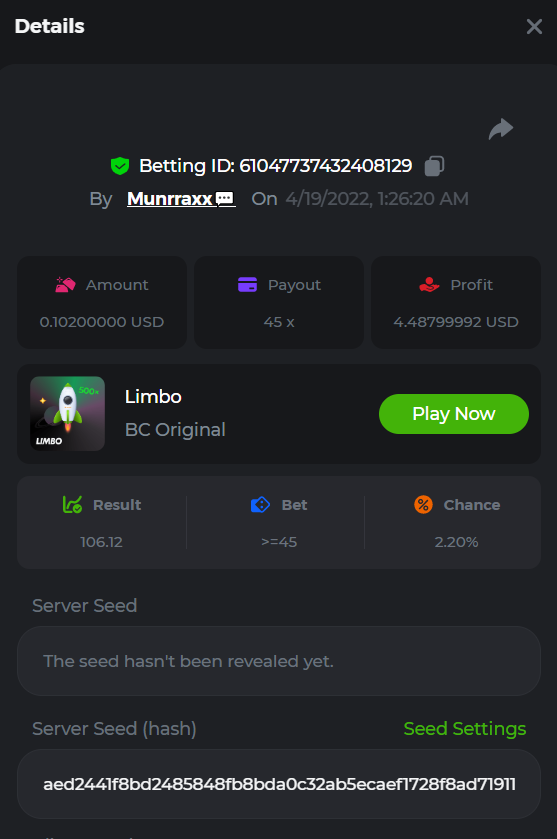The width and height of the screenshot is (557, 839).
Task: Copy the Betting ID with copy icon
Action: (x=434, y=166)
